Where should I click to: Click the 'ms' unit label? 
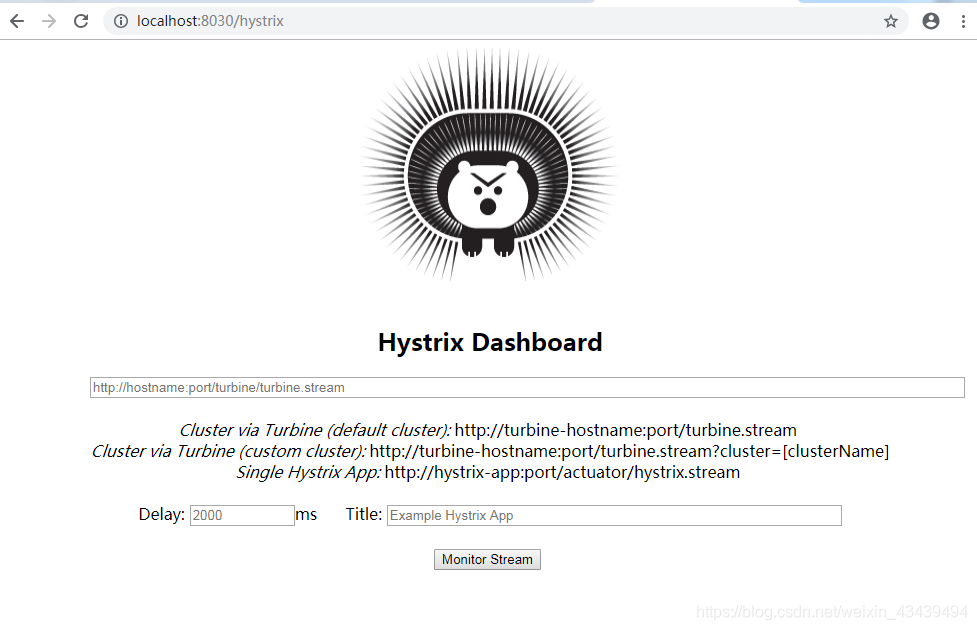tap(306, 515)
